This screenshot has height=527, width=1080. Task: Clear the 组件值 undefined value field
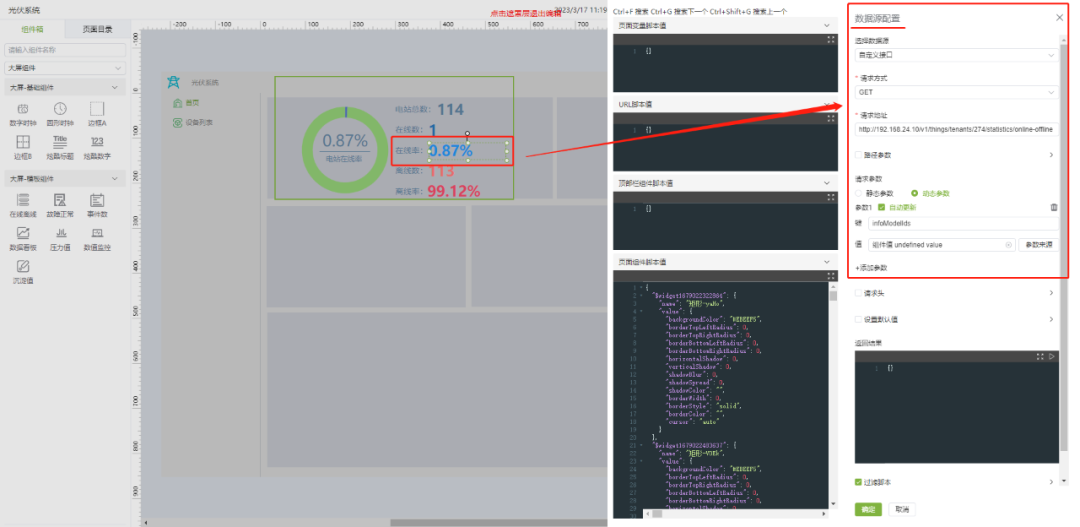pos(1008,245)
